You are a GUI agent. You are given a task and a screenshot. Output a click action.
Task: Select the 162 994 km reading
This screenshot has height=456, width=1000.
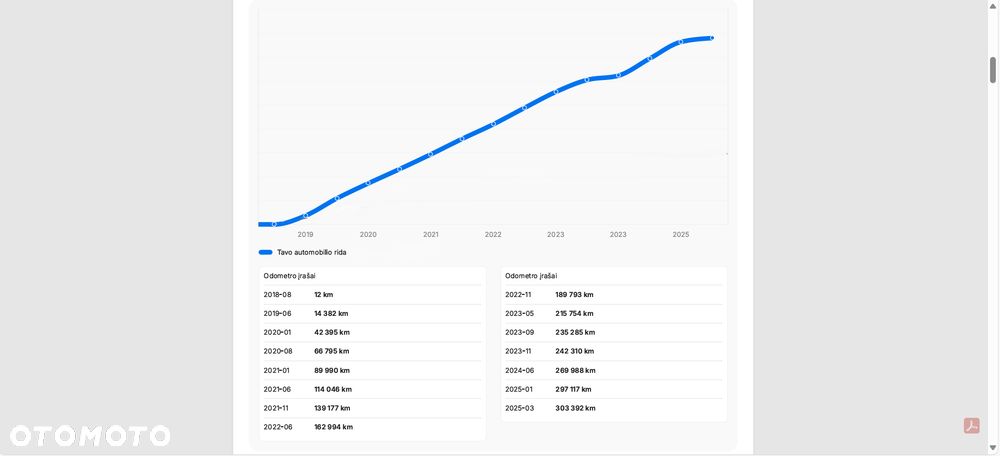coord(334,427)
